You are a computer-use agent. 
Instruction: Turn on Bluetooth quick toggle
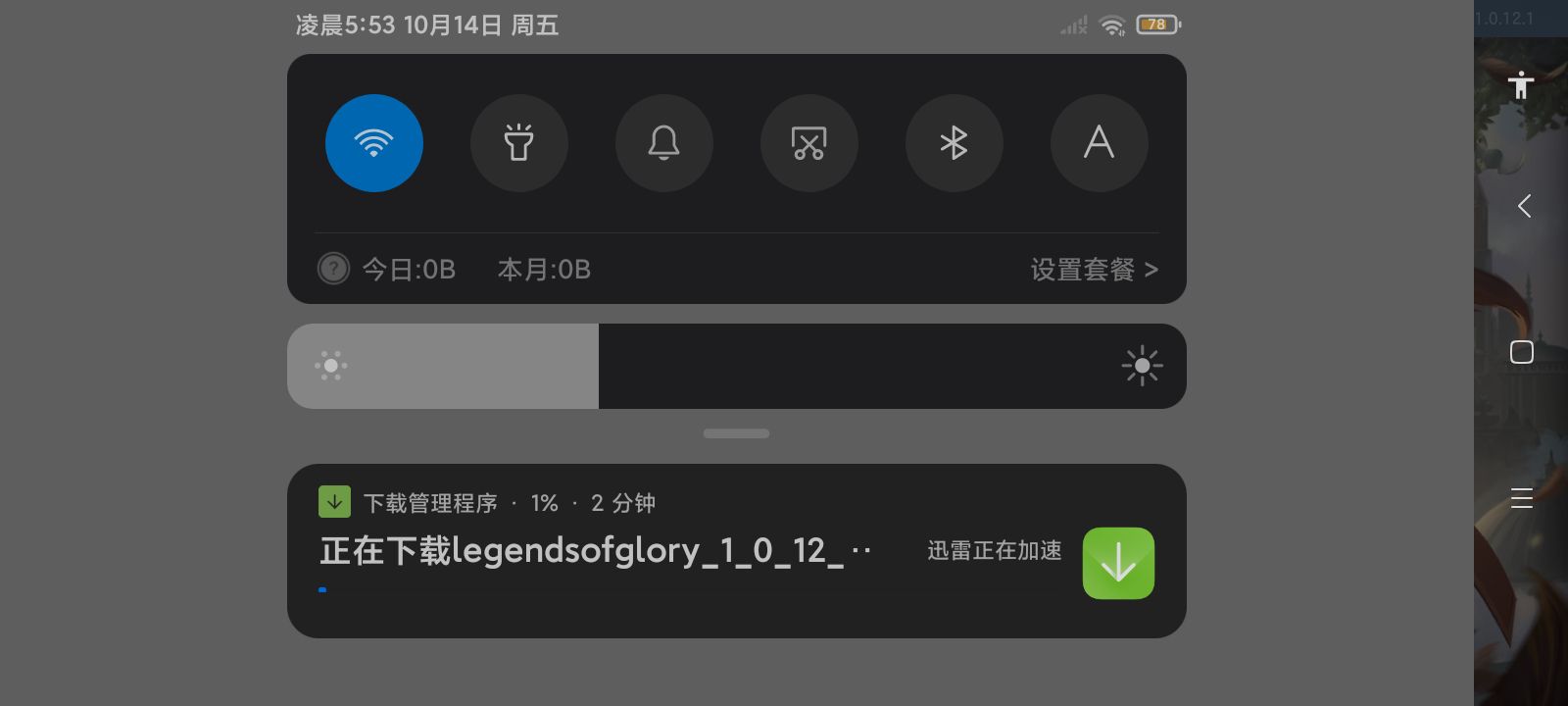point(954,143)
